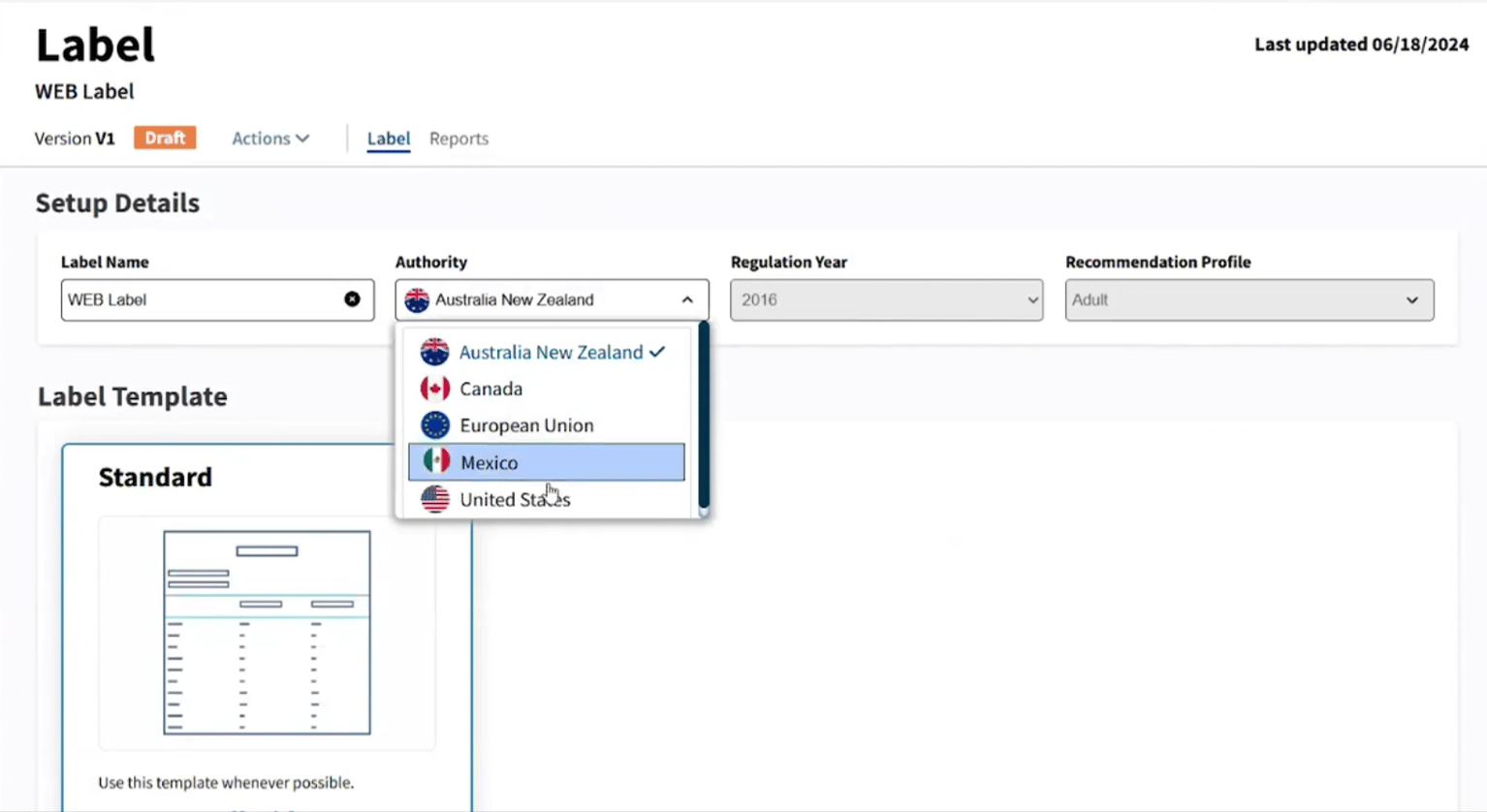Pick European Union as authority
1487x812 pixels.
[x=526, y=425]
